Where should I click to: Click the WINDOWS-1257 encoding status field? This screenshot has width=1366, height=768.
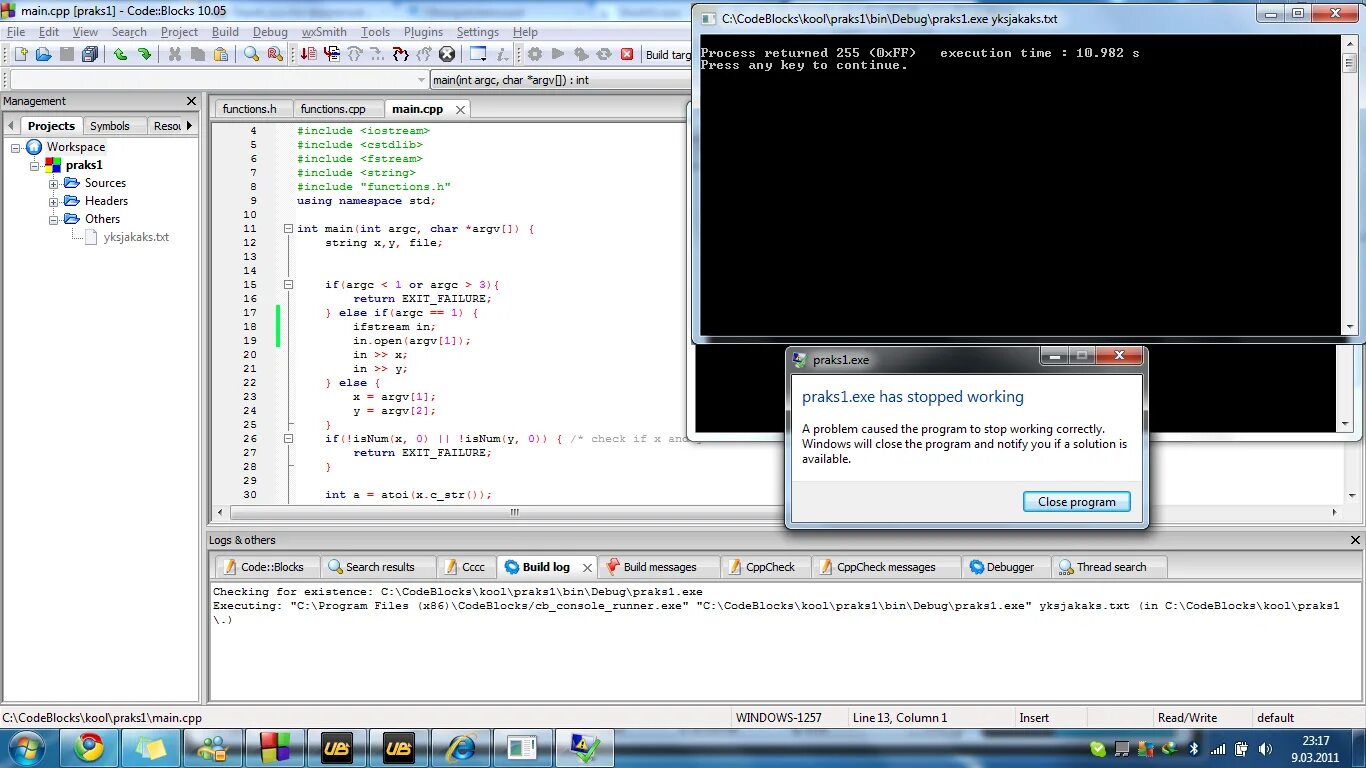[x=779, y=718]
